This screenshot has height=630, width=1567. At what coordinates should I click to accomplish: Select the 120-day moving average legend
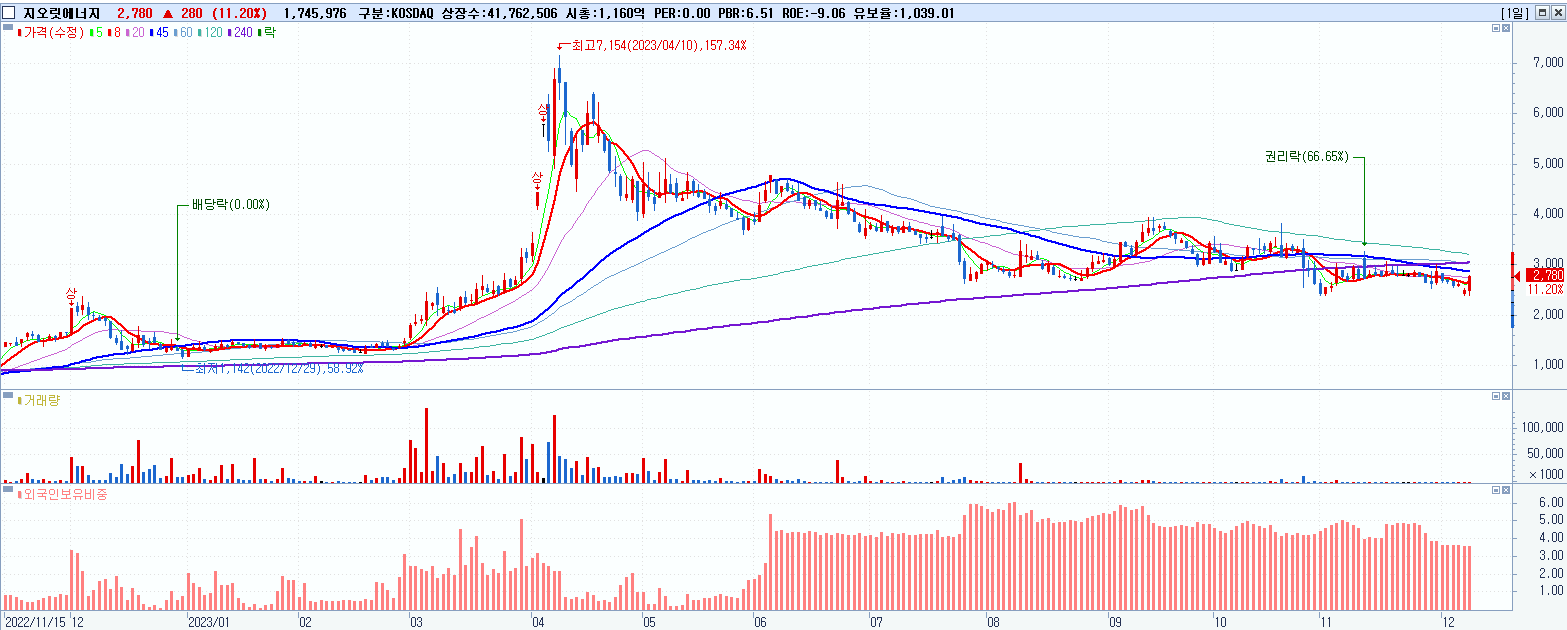click(x=212, y=33)
